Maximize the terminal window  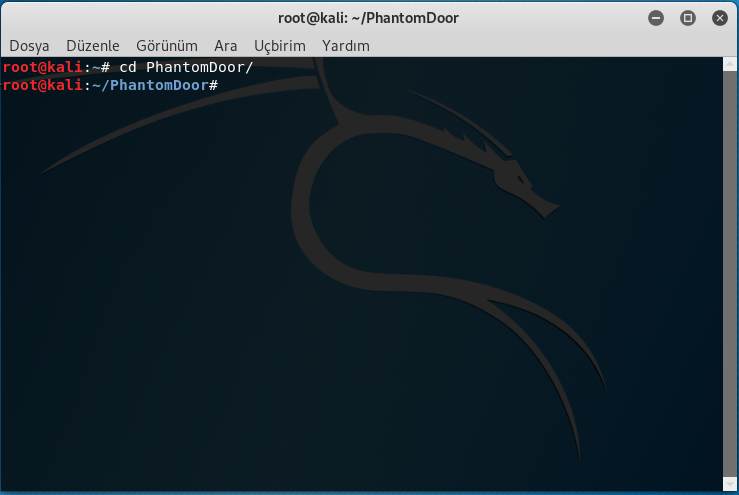pos(688,18)
